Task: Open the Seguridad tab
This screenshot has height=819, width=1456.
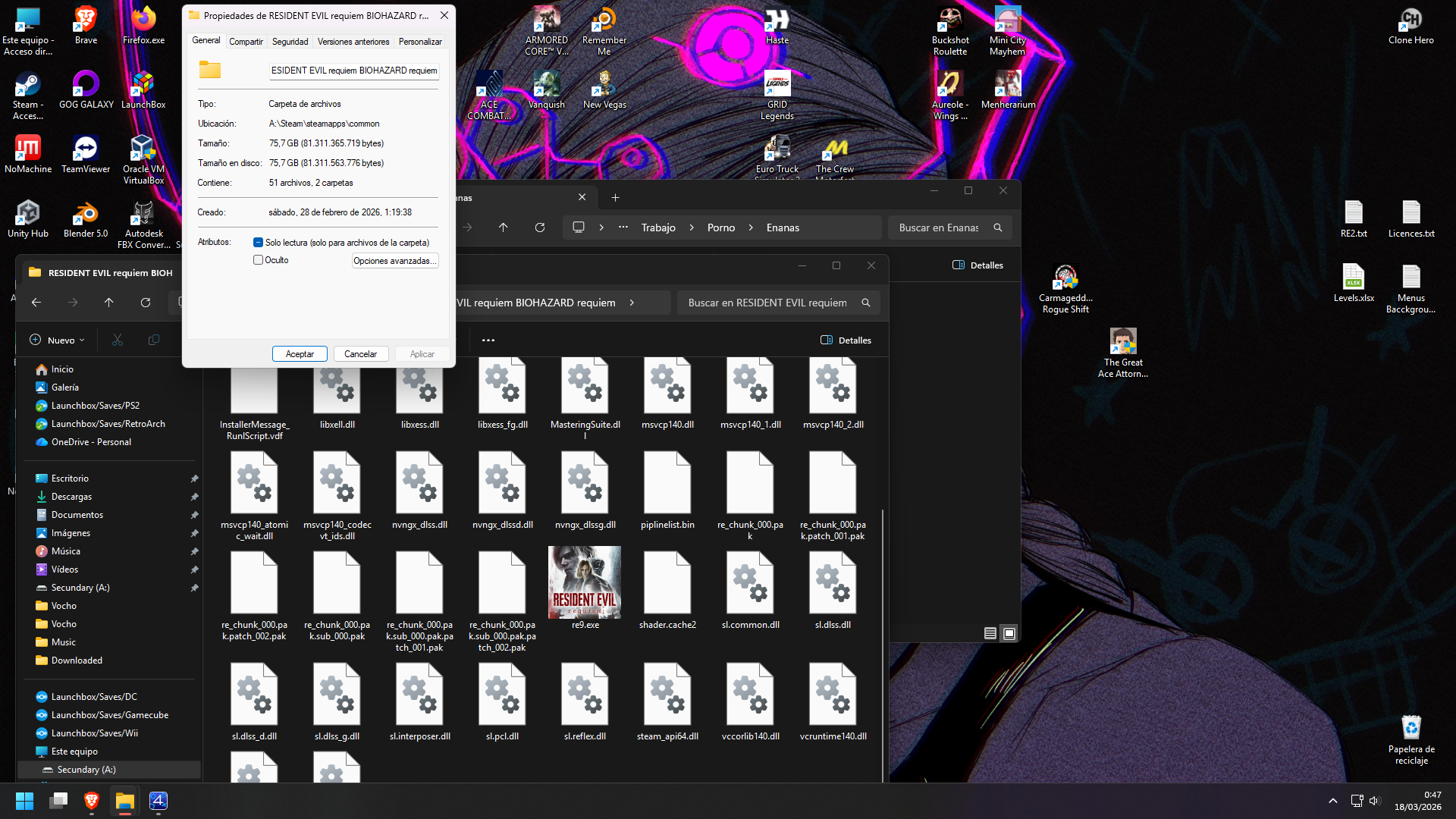Action: [290, 42]
